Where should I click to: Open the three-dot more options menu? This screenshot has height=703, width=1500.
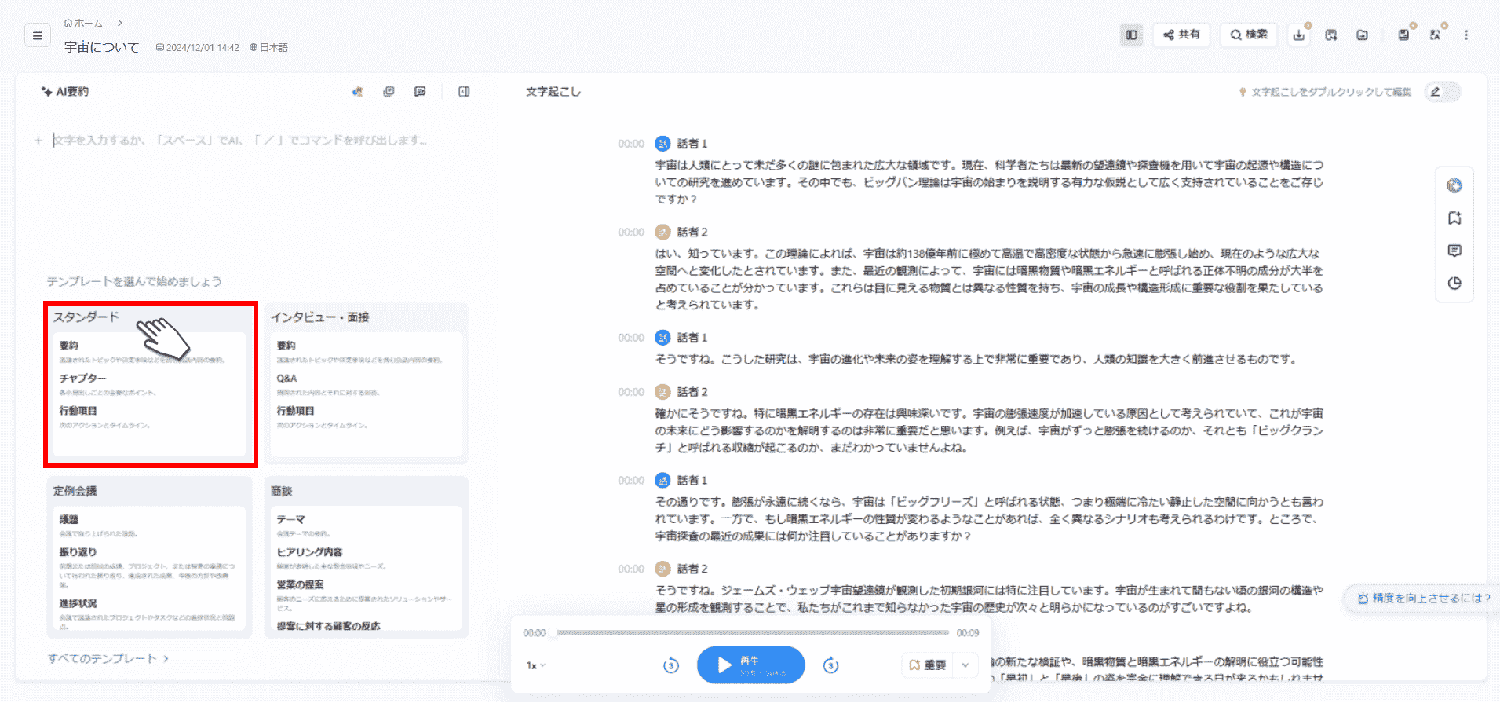pos(1467,35)
